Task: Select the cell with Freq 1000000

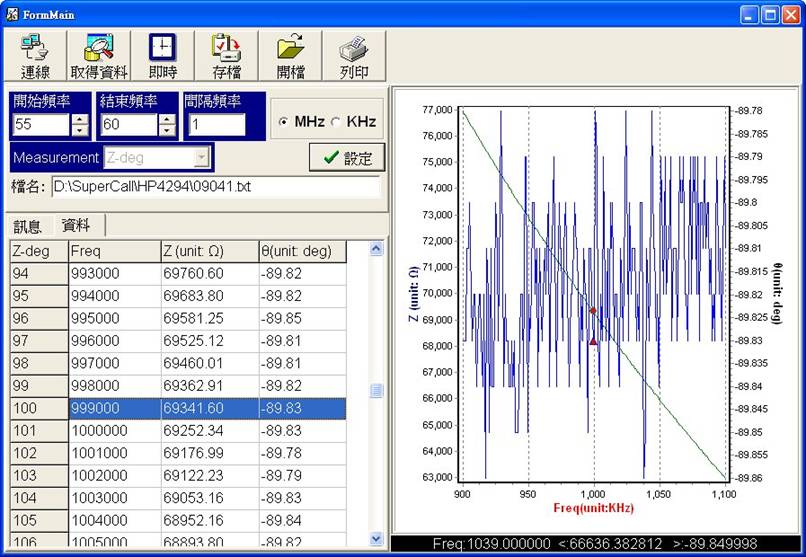Action: coord(115,431)
